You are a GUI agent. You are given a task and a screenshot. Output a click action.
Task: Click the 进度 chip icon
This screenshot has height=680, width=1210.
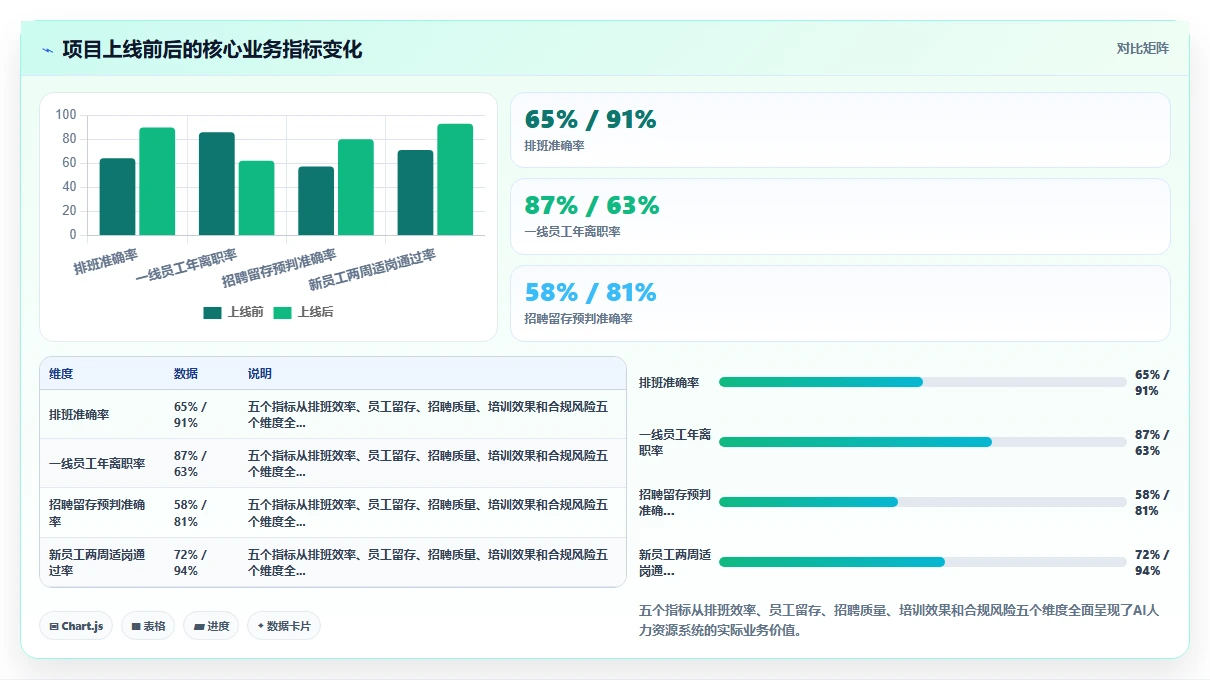coord(198,626)
